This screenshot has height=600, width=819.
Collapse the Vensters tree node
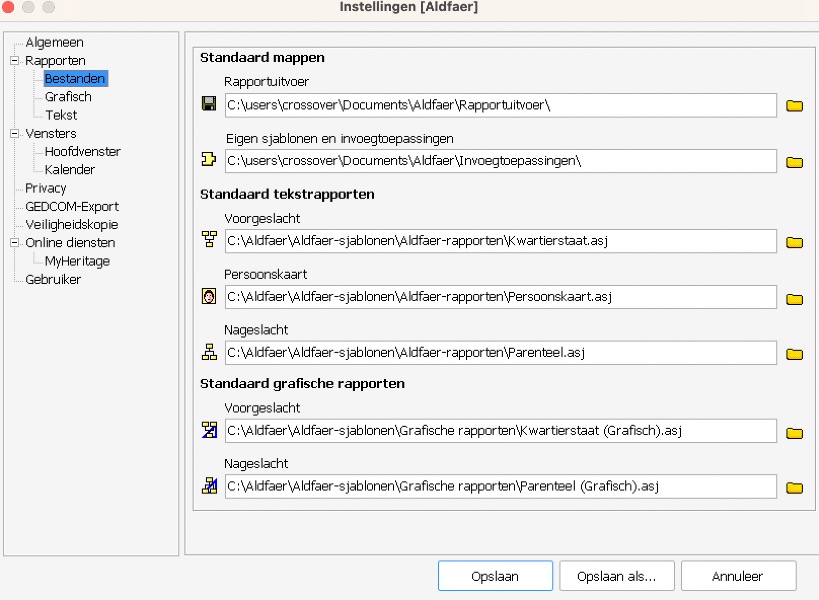(14, 134)
